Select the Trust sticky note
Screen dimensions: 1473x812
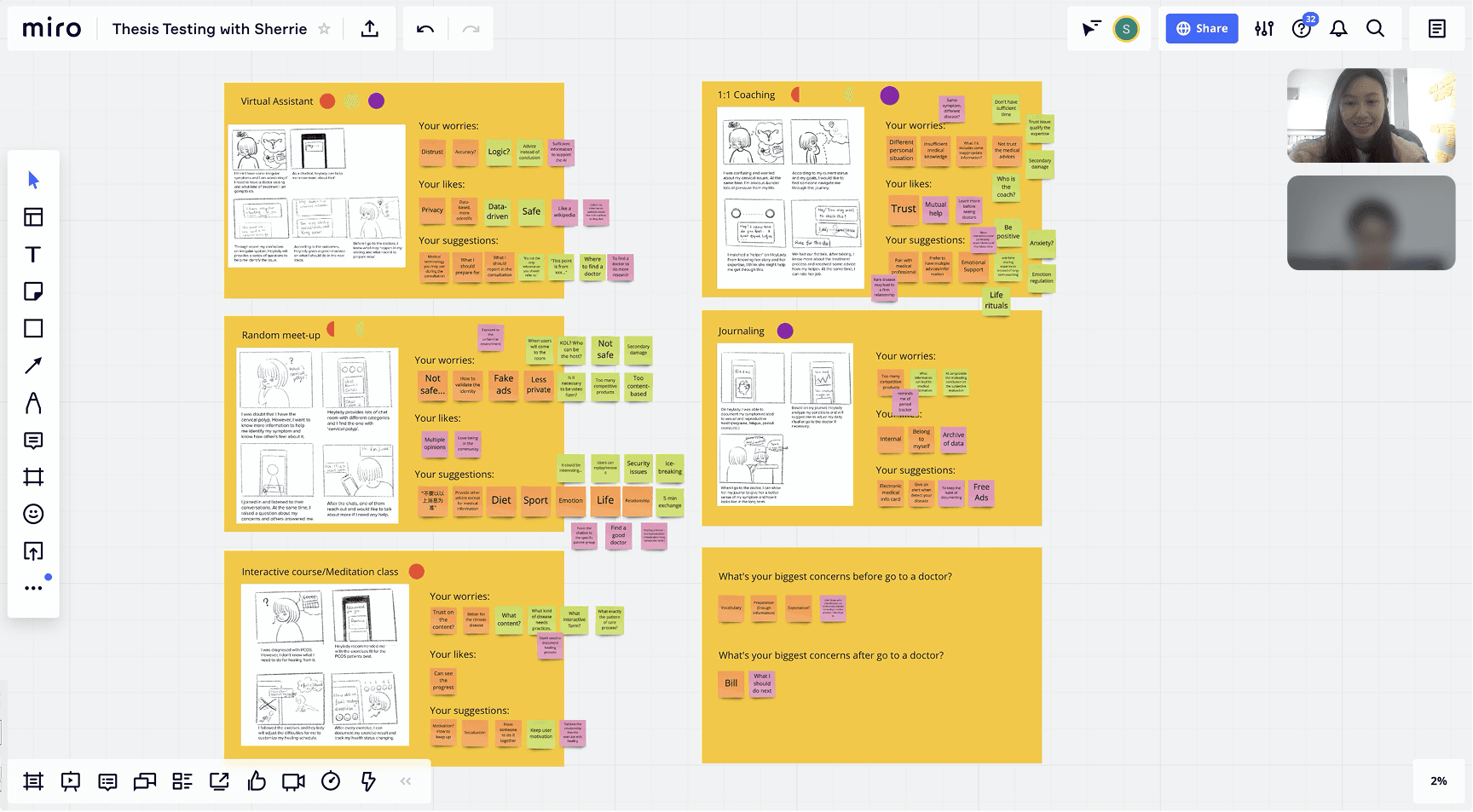(904, 209)
